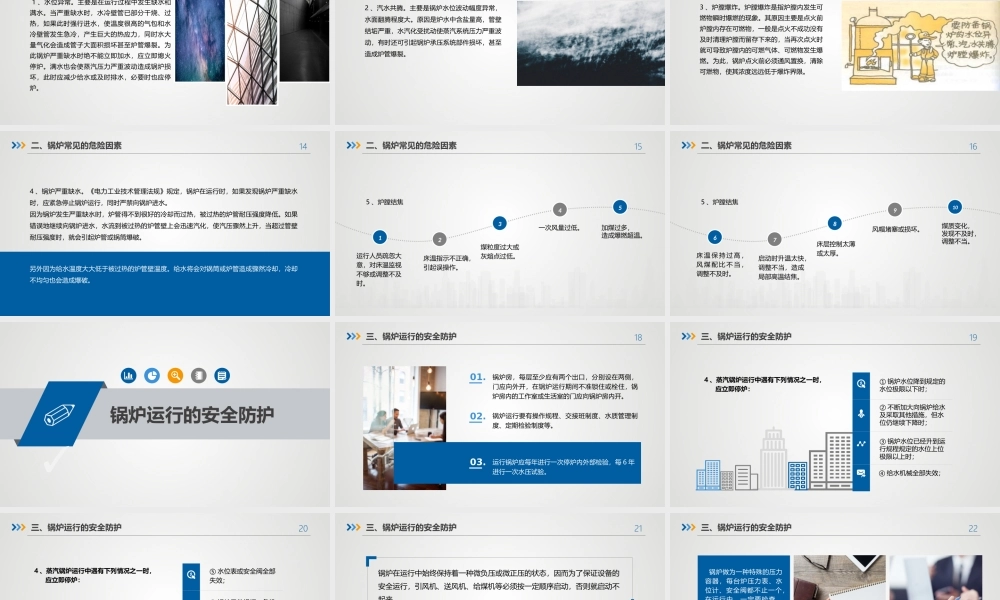1000x600 pixels.
Task: Select circle 5 labeled 加煤过多 on slide 15
Action: pyautogui.click(x=619, y=207)
